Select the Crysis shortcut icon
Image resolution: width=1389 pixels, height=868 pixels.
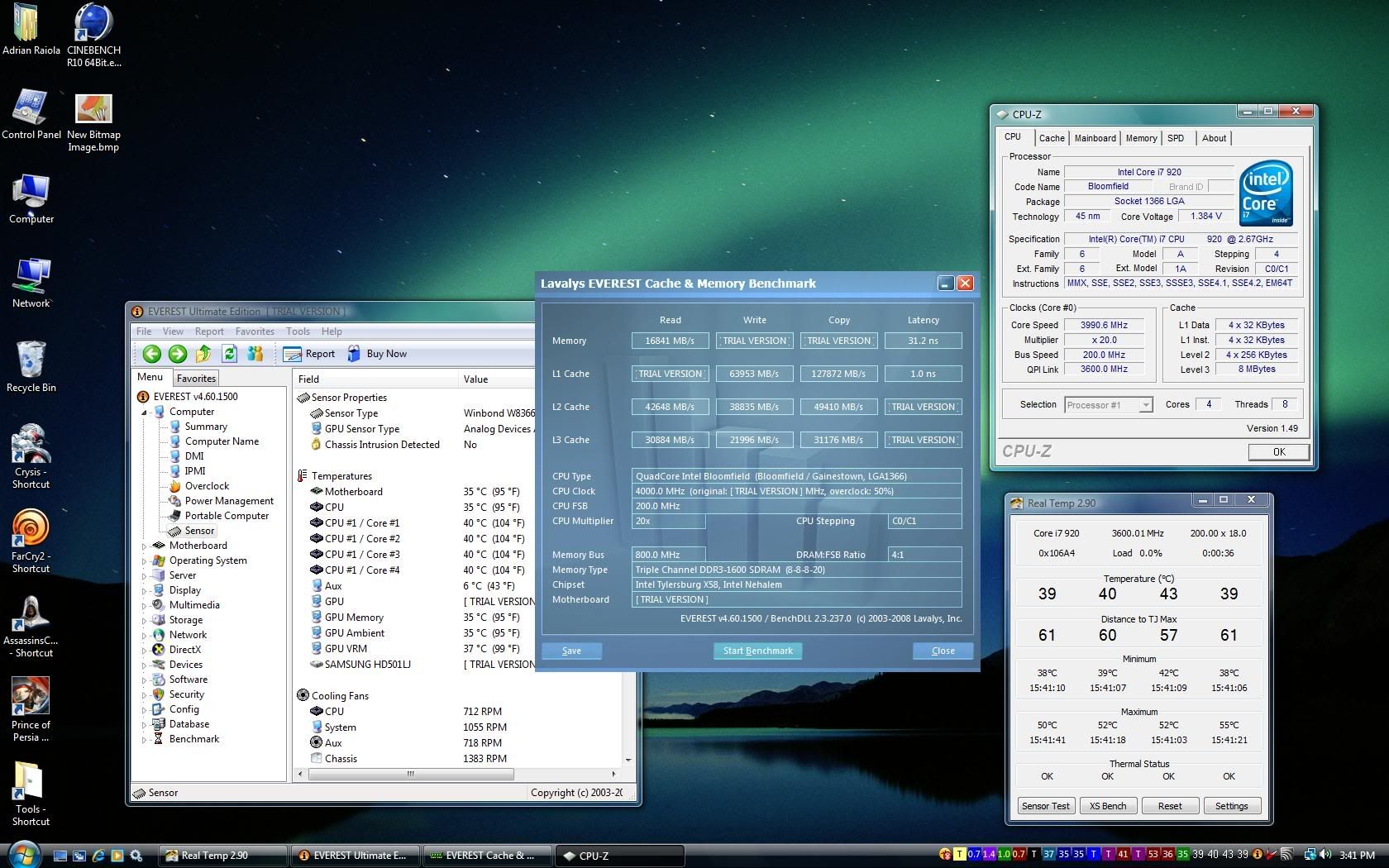[x=31, y=457]
